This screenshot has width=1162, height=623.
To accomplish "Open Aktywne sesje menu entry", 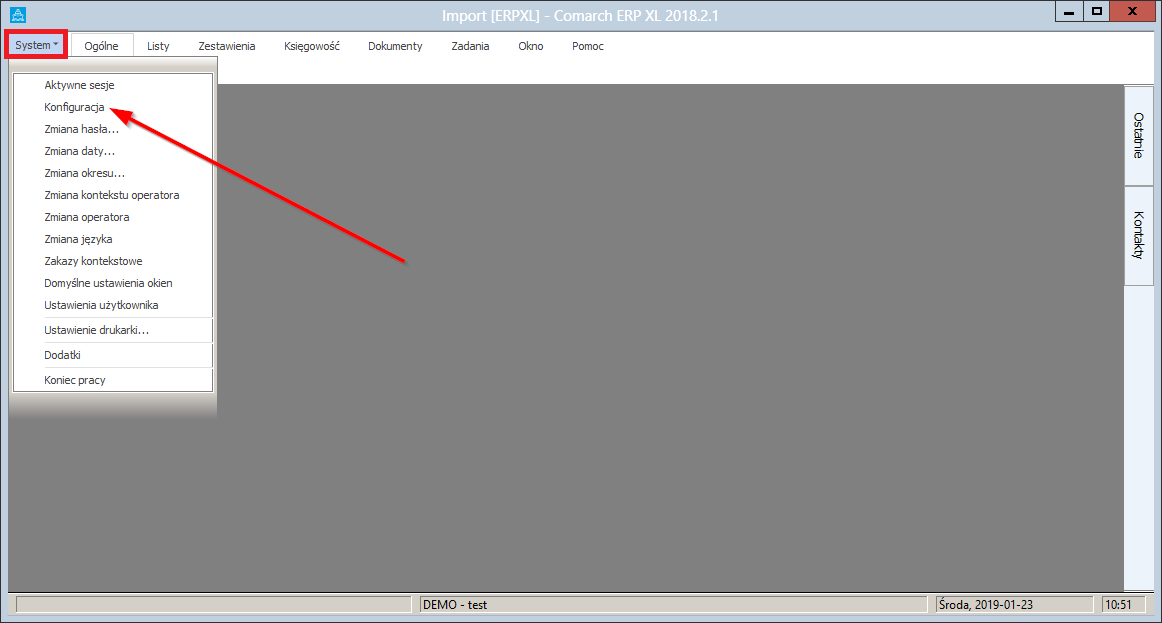I will [79, 85].
